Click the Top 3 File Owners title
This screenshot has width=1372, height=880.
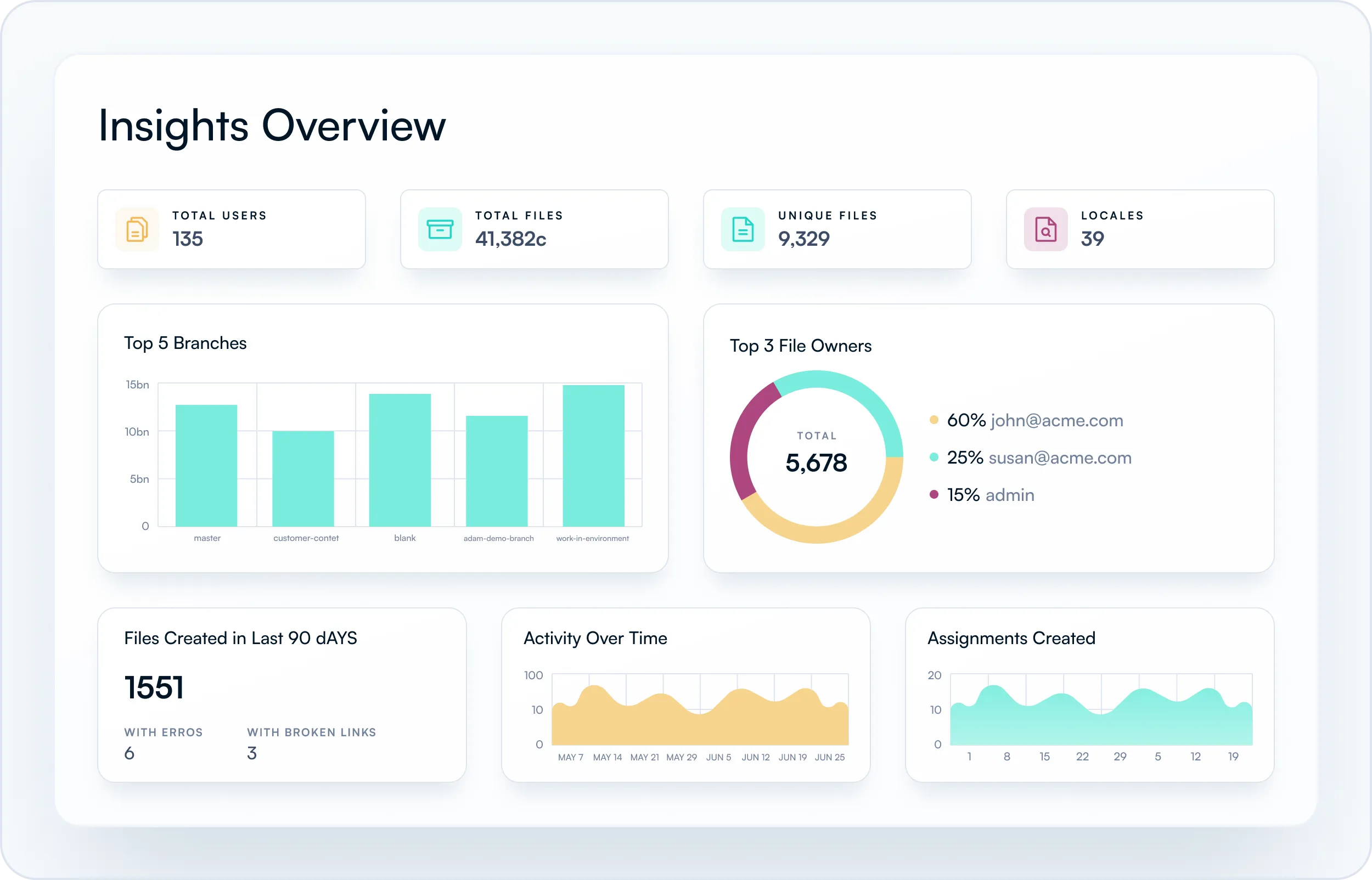(801, 346)
